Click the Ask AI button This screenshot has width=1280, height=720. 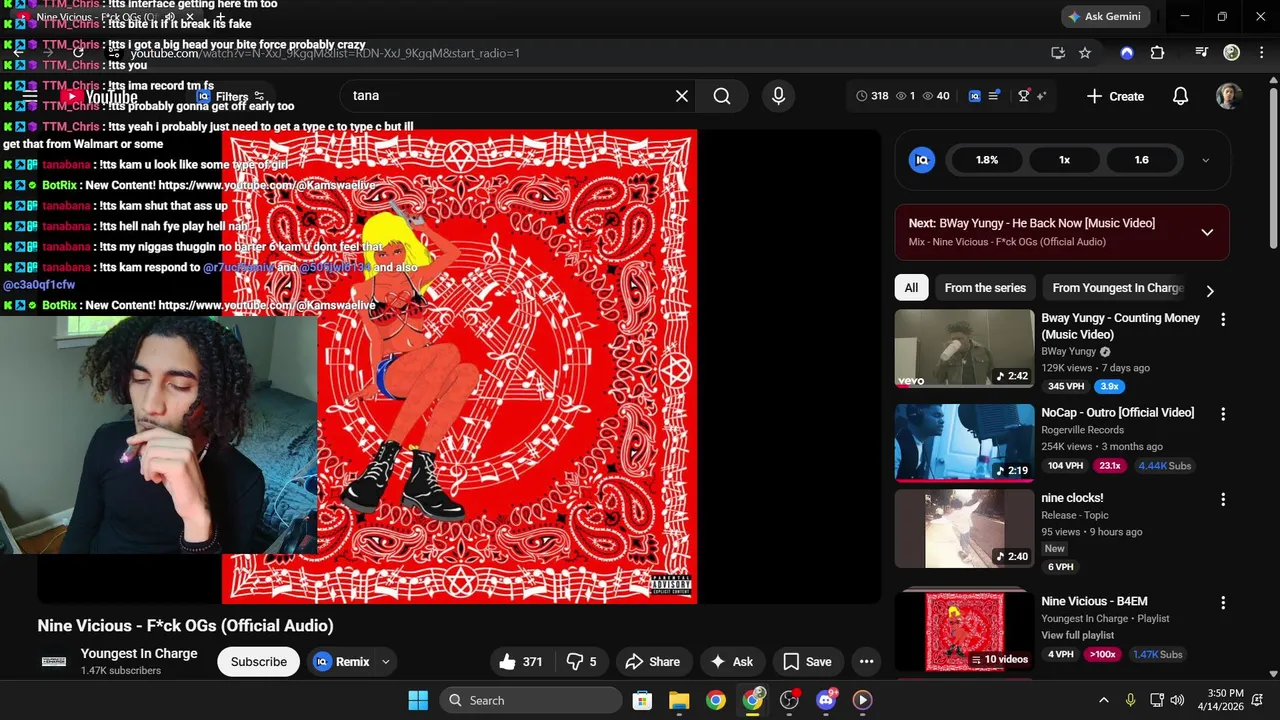[731, 662]
